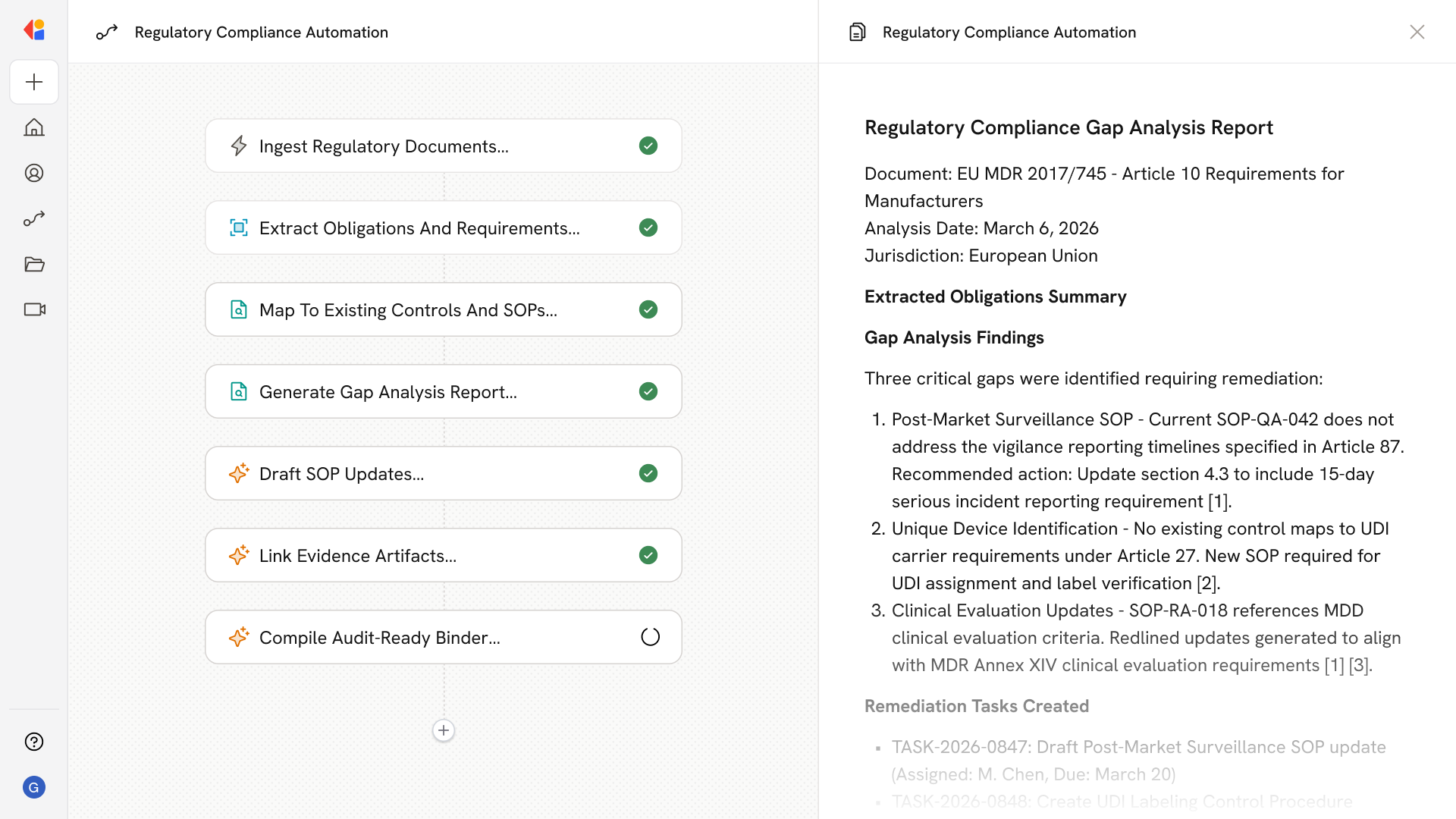The image size is (1456, 819).
Task: Open workflows via the sidebar path icon
Action: tap(34, 218)
